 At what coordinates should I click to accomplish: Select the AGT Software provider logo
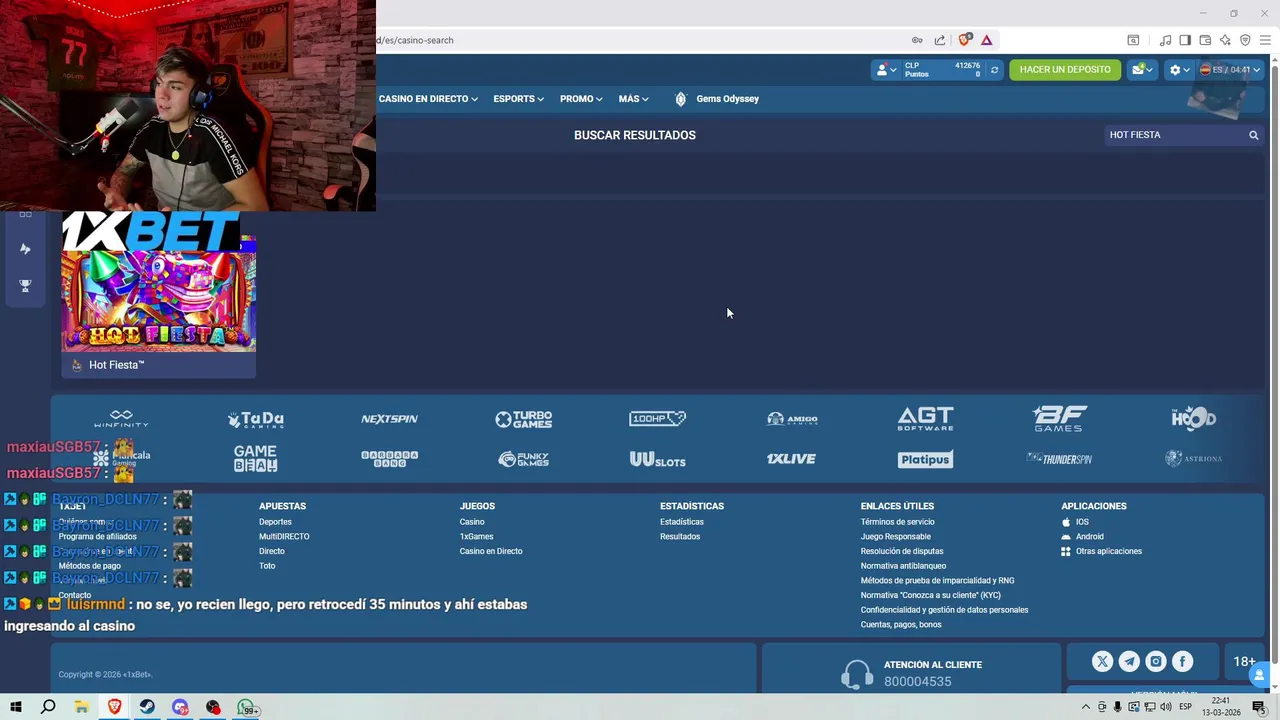[925, 419]
